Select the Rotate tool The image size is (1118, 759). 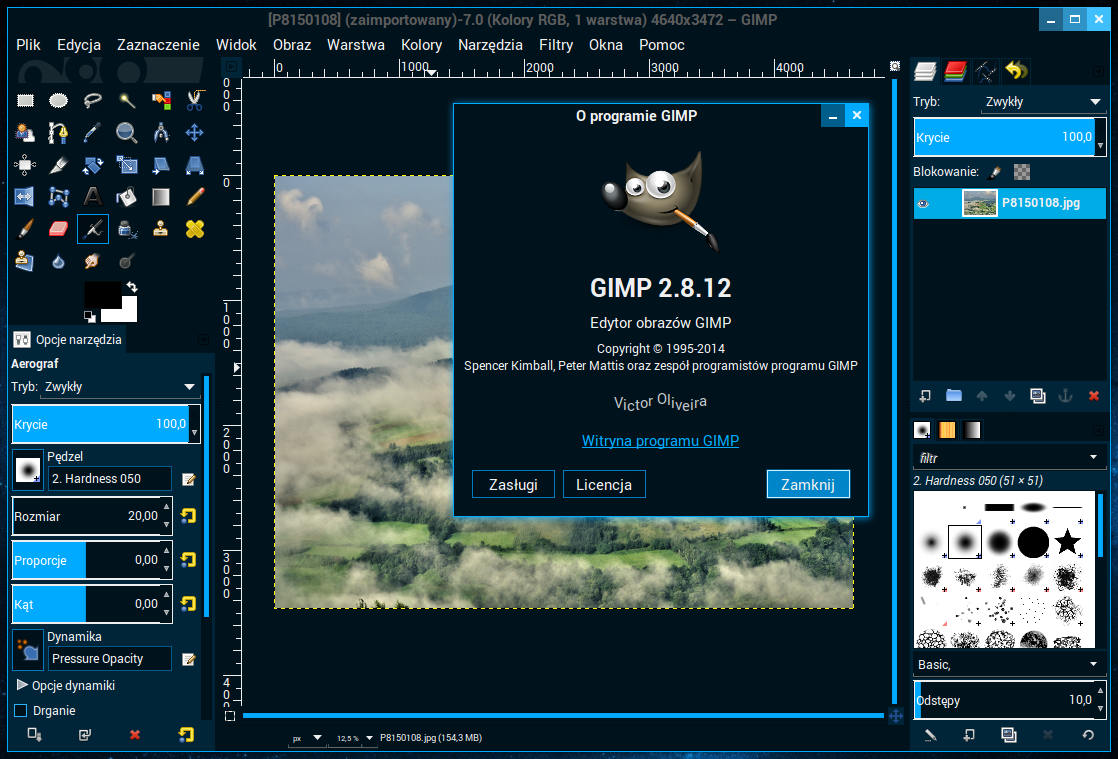tap(93, 165)
